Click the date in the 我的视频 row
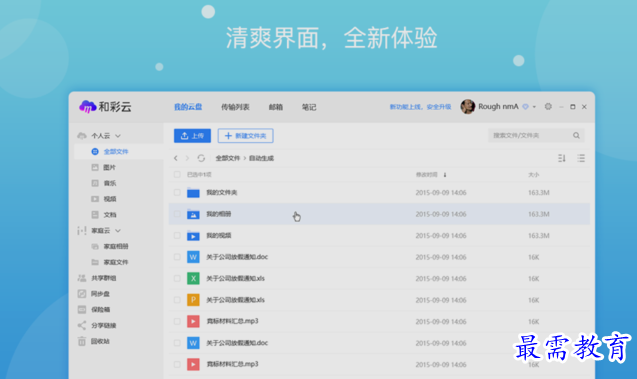Viewport: 637px width, 379px height. [441, 236]
